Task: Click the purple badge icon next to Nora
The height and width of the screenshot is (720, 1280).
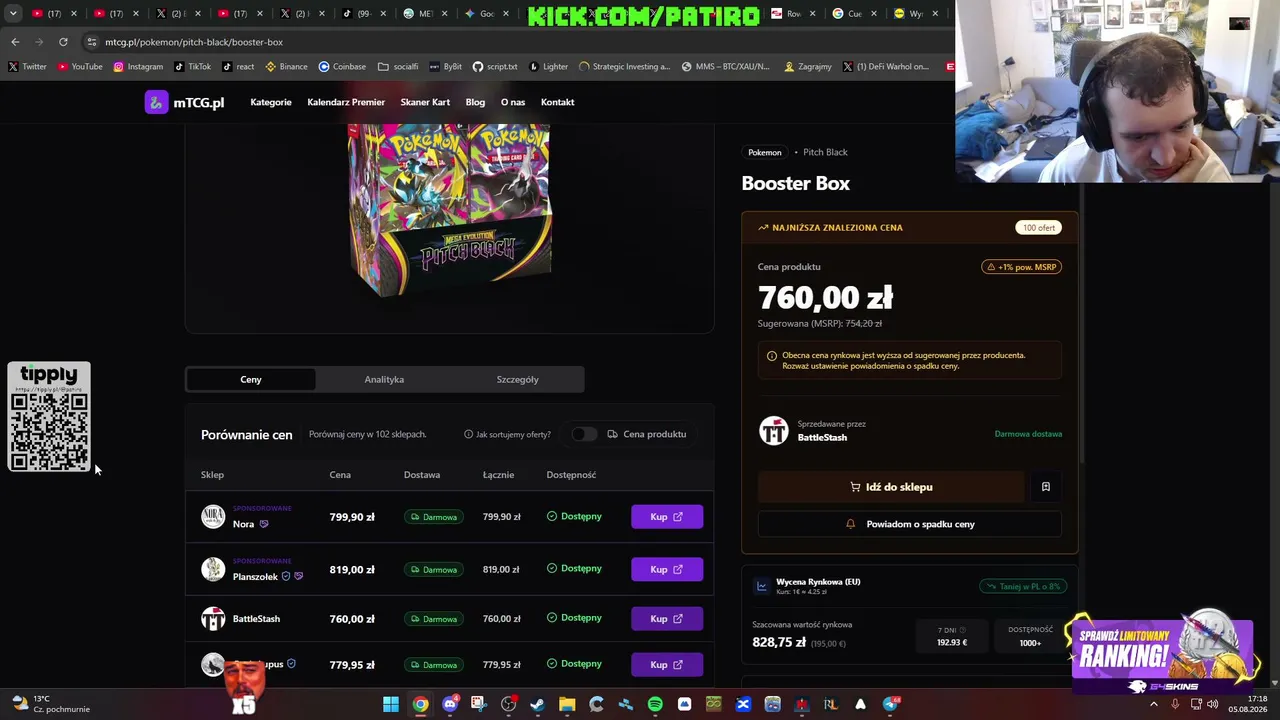Action: tap(264, 524)
